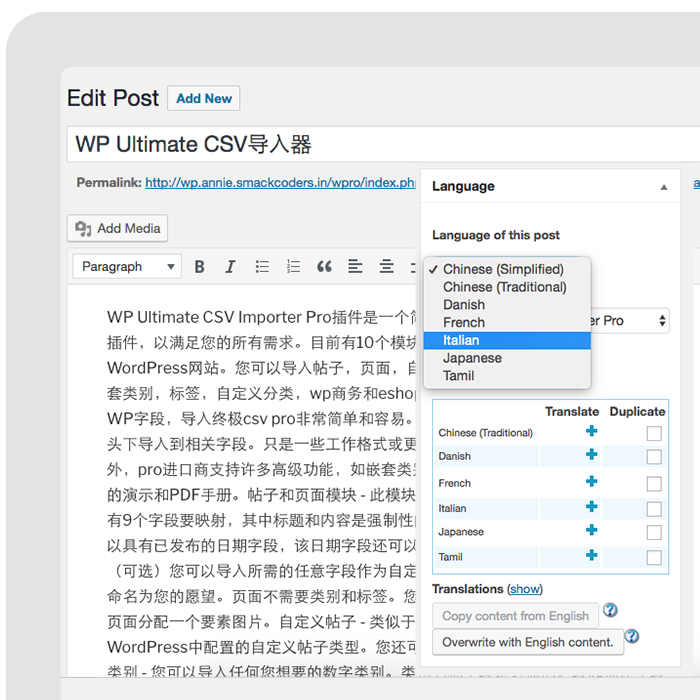Collapse the Language panel

coord(664,187)
